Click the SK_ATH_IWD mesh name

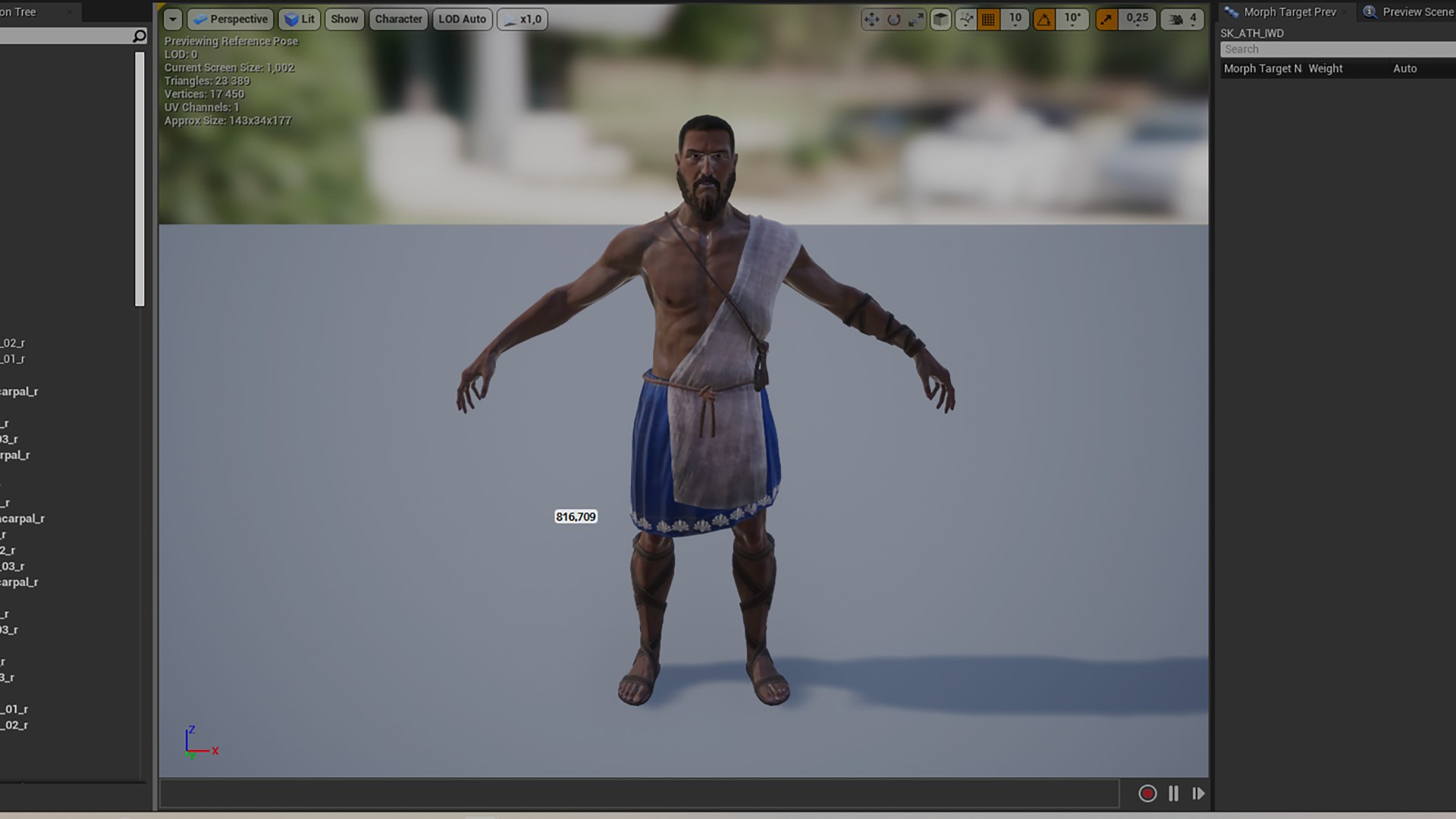click(x=1252, y=33)
